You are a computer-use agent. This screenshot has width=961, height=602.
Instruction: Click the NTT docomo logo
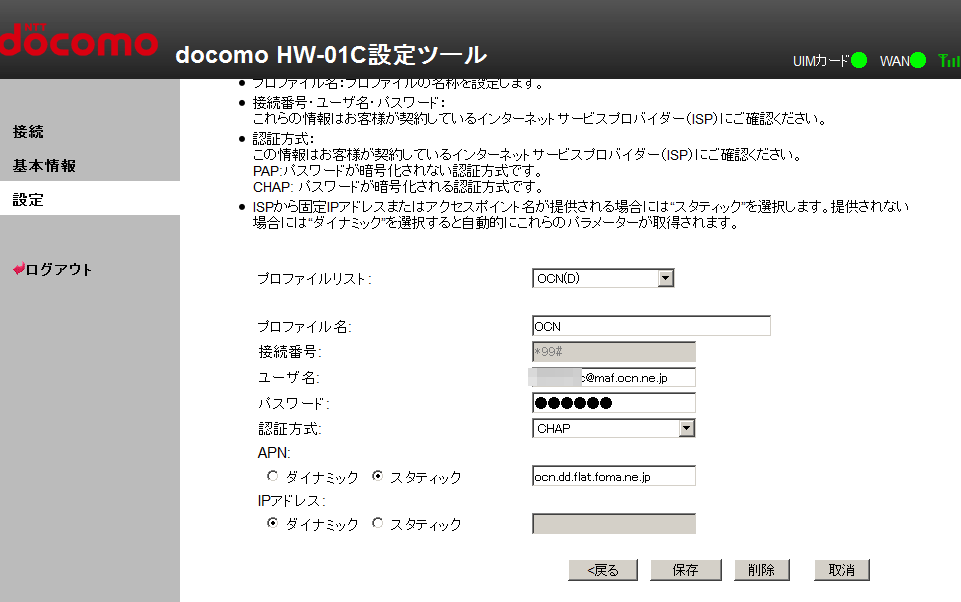pos(79,40)
